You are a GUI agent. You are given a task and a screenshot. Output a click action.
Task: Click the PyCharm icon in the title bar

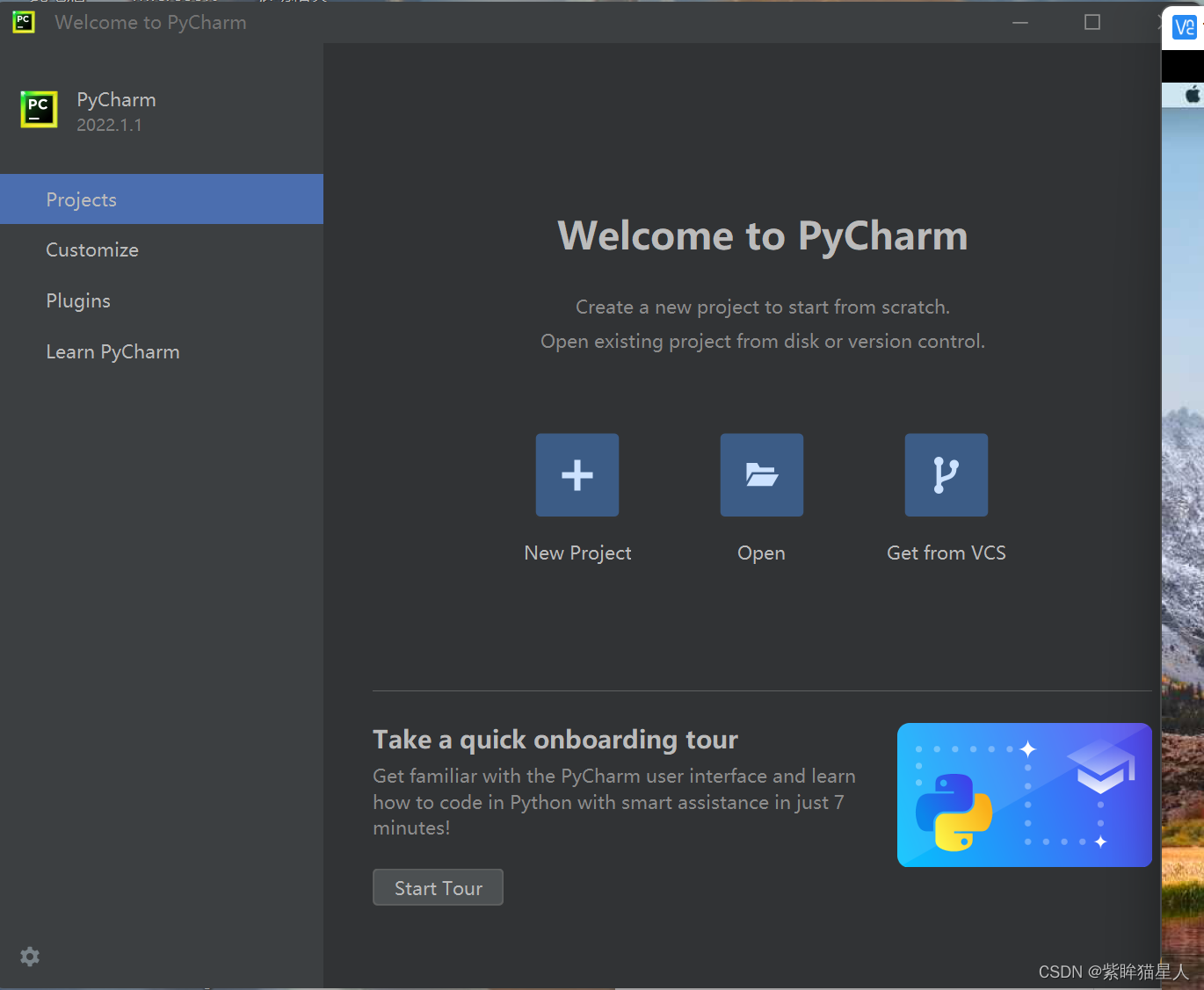tap(24, 22)
